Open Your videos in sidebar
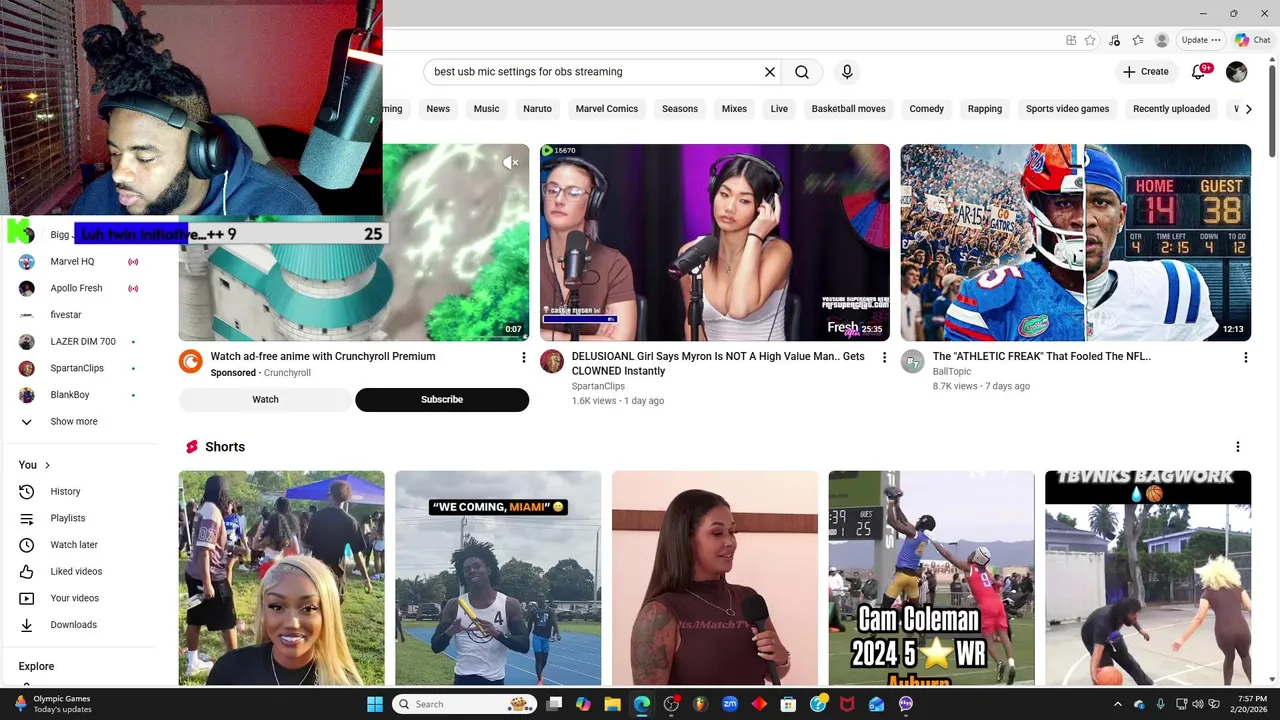Screen dimensions: 1280x720 click(x=79, y=598)
